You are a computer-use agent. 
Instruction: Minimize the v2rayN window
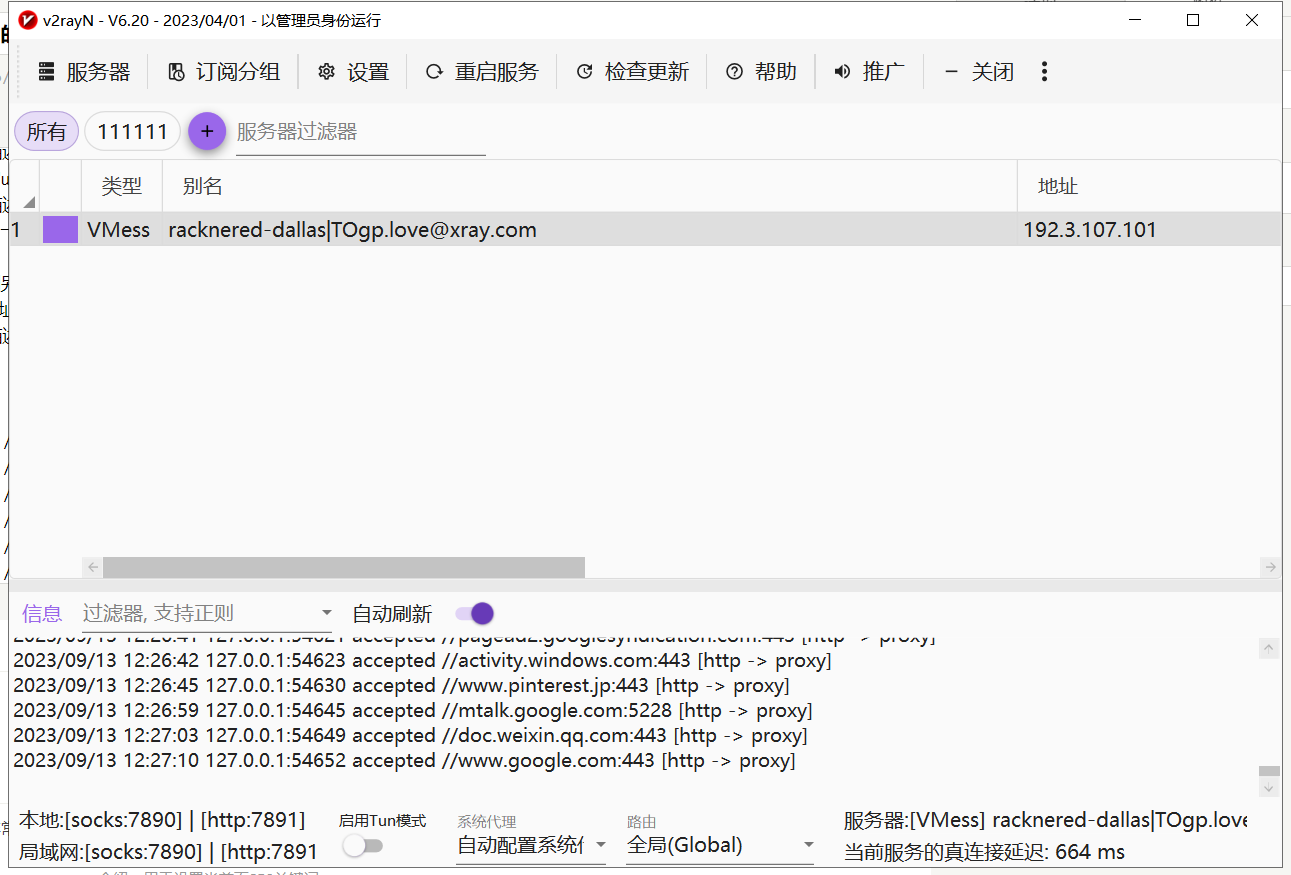pos(1134,20)
